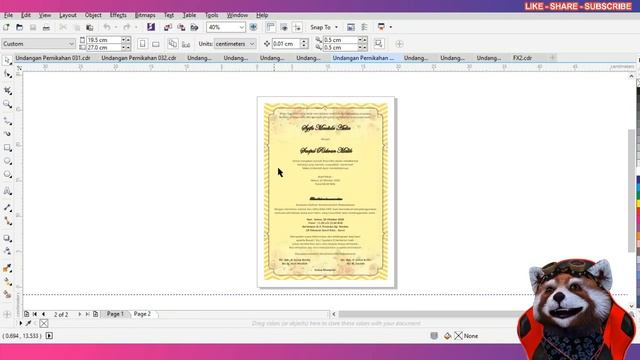This screenshot has width=640, height=360.
Task: Select the Transparency tool
Action: pyautogui.click(x=7, y=251)
